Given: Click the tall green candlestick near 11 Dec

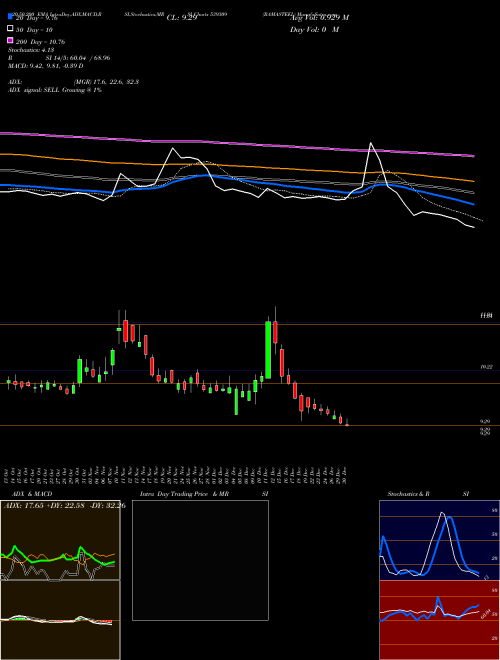Looking at the screenshot, I should 268,350.
